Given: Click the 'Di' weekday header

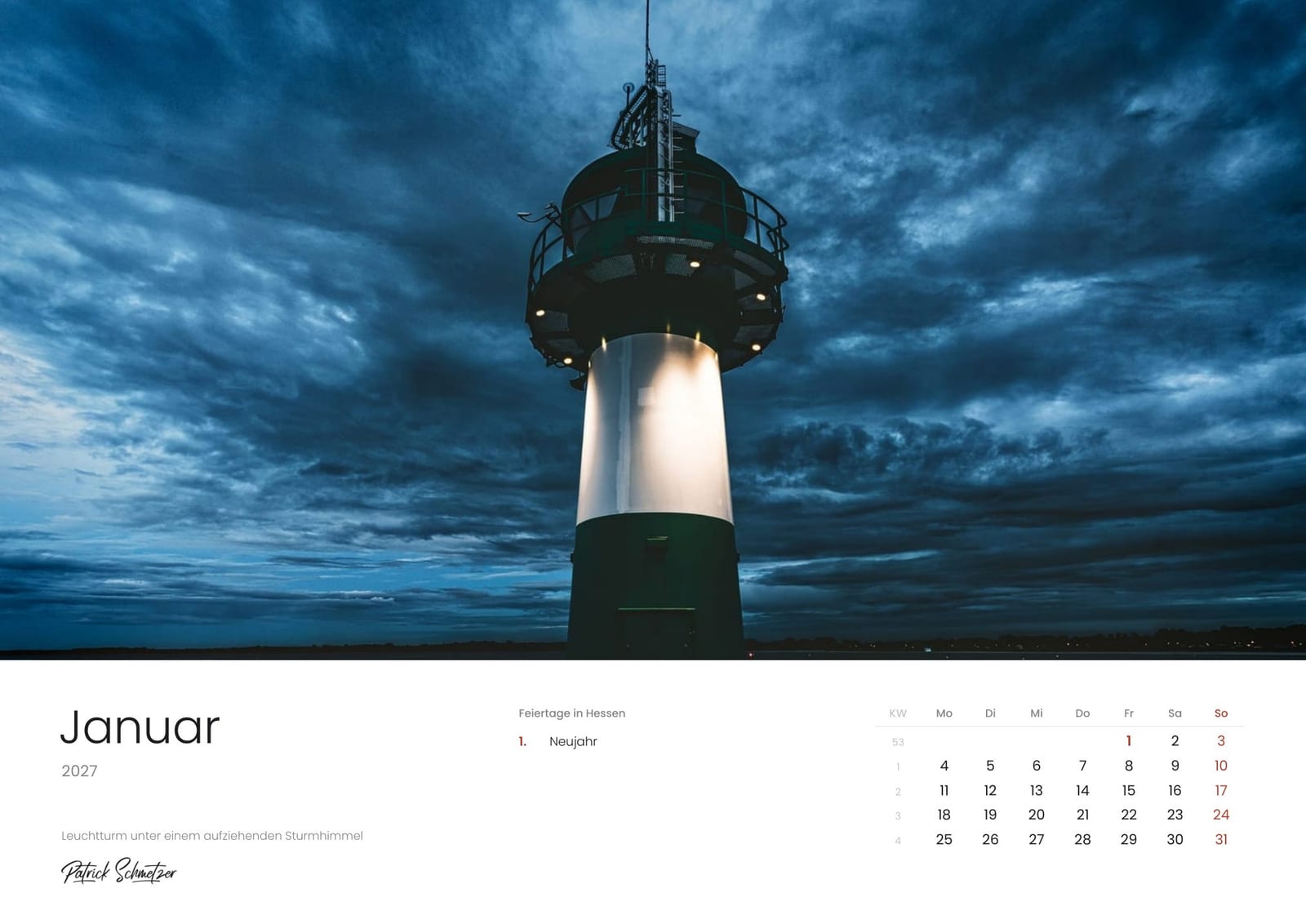Looking at the screenshot, I should [990, 713].
